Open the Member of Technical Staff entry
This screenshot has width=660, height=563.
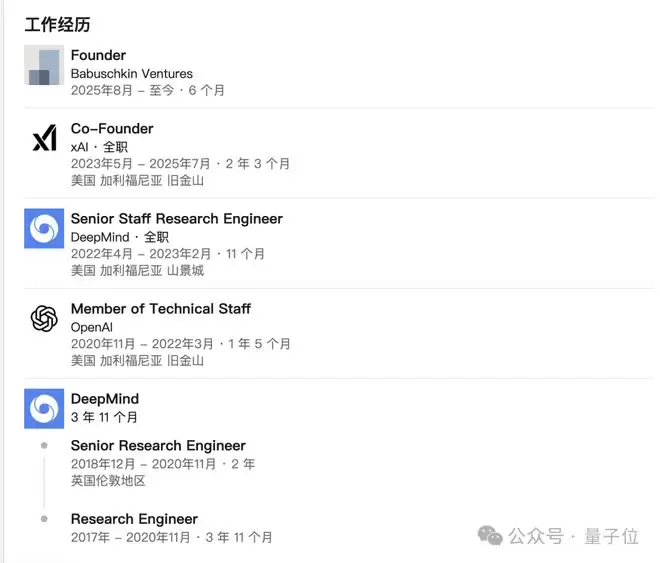coord(160,309)
